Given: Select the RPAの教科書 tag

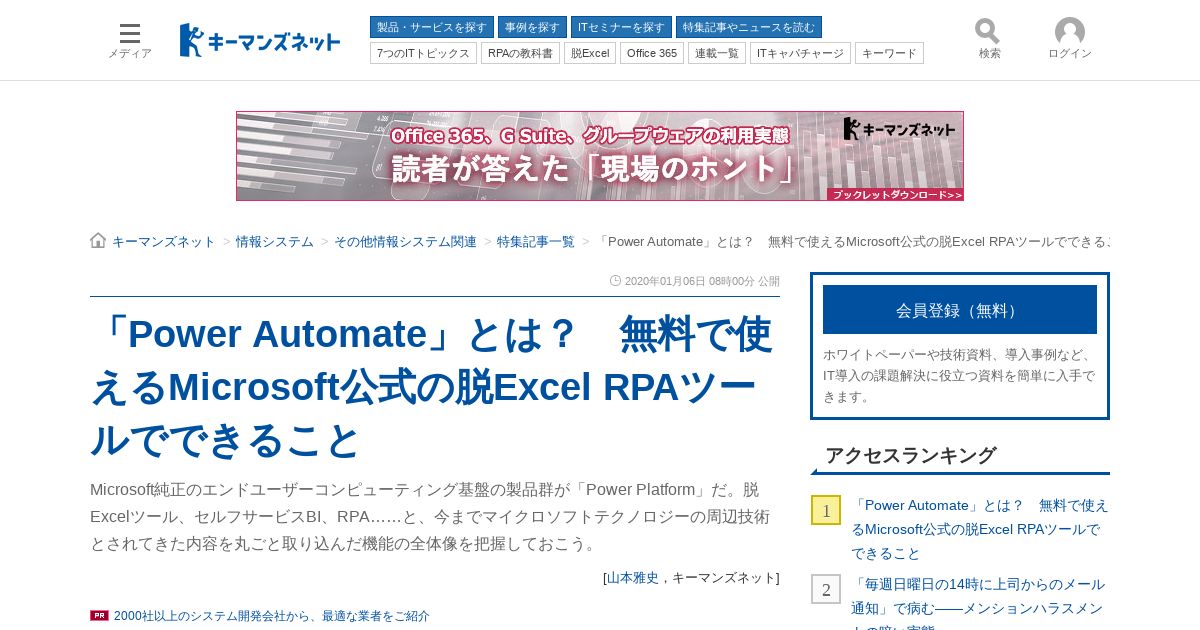Looking at the screenshot, I should coord(520,53).
